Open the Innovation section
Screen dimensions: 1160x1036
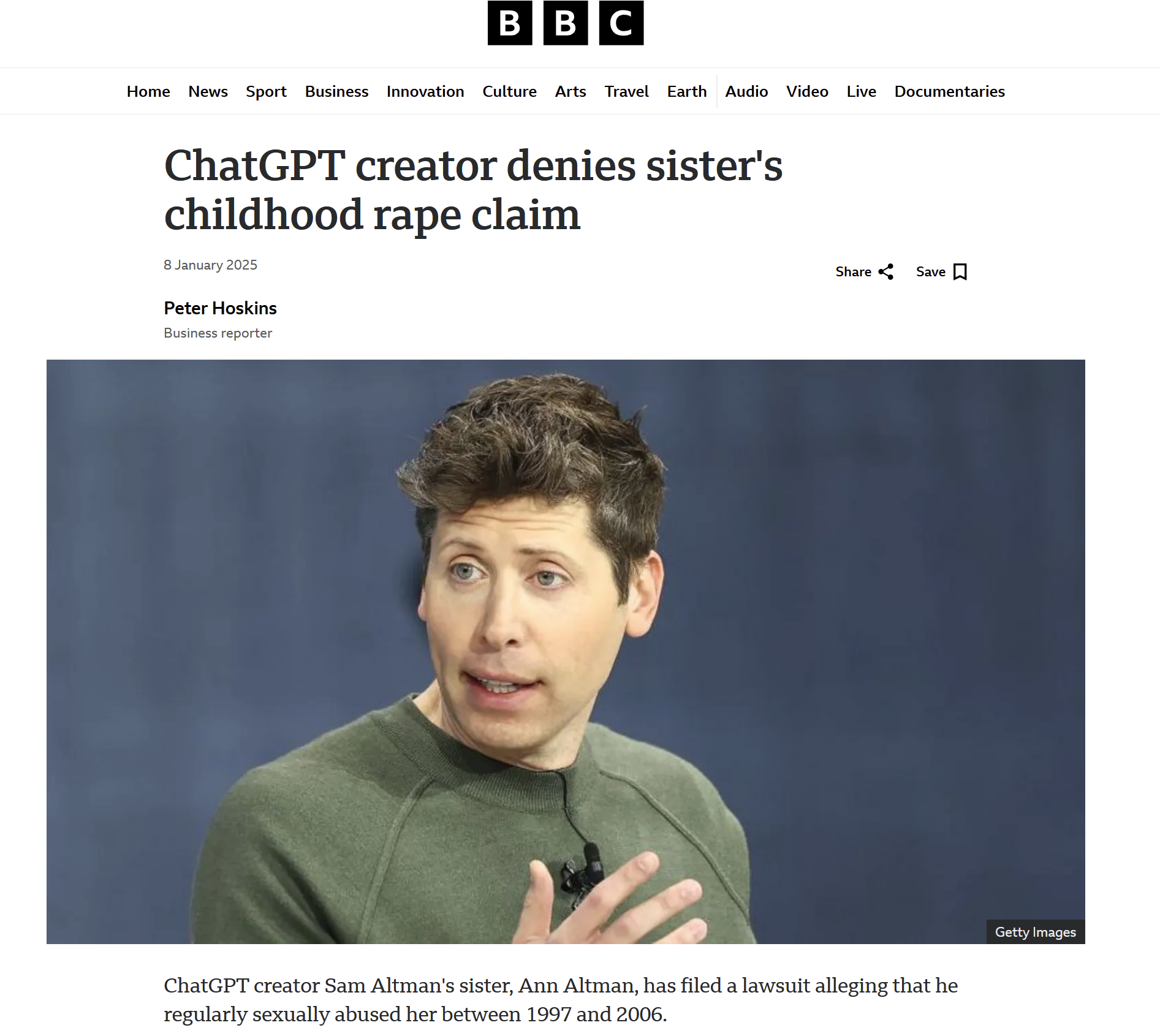pos(425,91)
